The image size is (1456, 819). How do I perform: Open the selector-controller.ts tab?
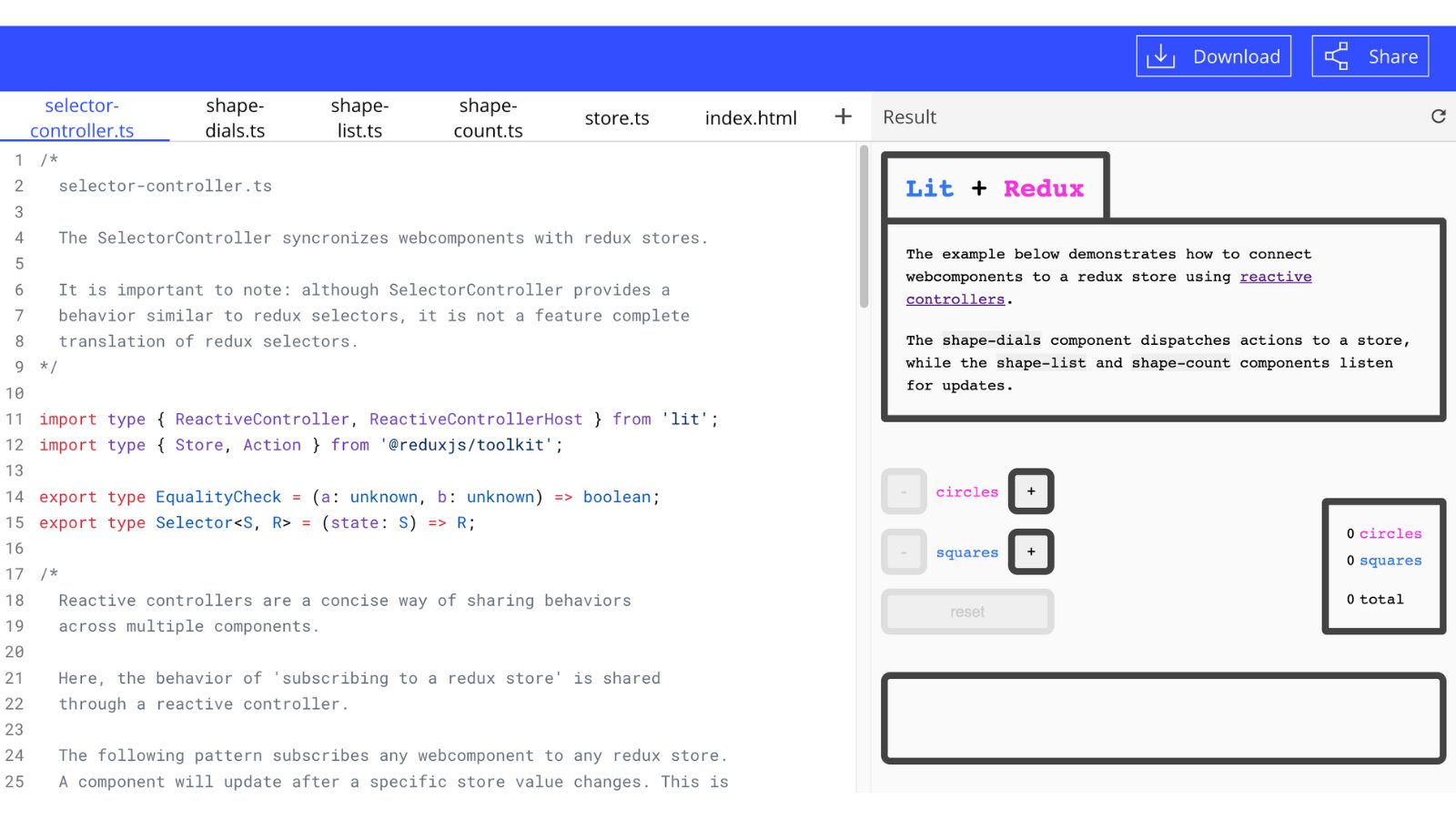point(82,117)
